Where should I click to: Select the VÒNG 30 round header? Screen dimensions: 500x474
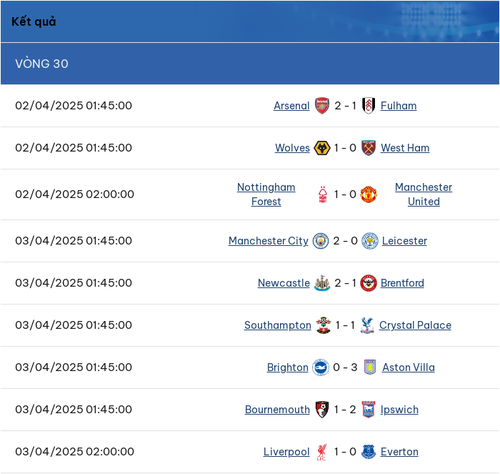coord(250,64)
